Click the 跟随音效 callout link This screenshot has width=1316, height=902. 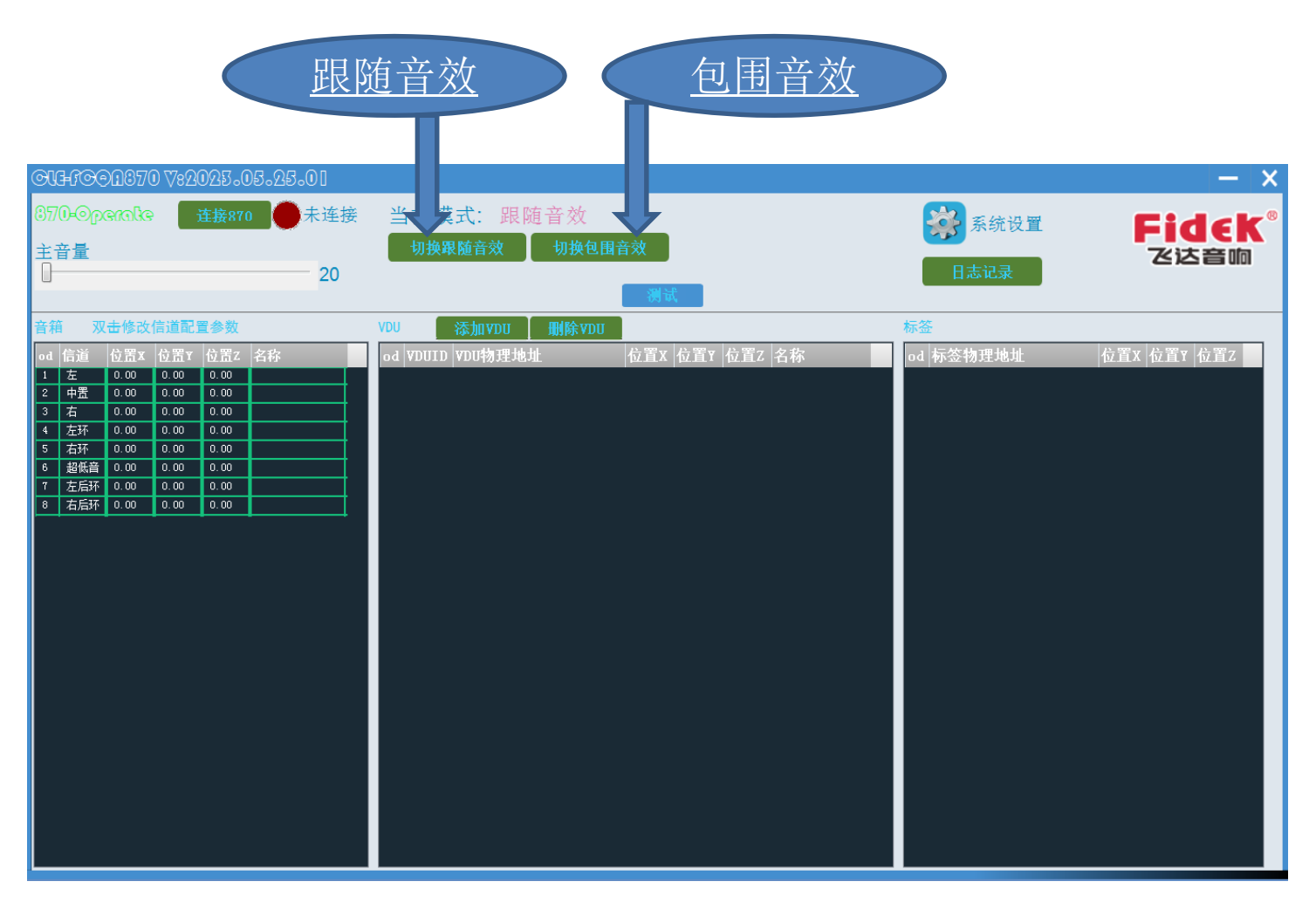click(394, 76)
